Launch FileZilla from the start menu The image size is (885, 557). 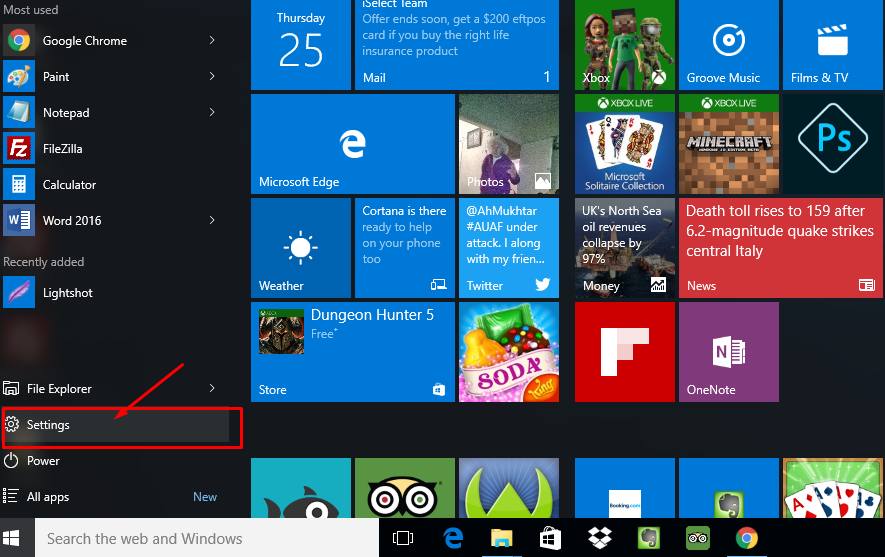pos(115,149)
